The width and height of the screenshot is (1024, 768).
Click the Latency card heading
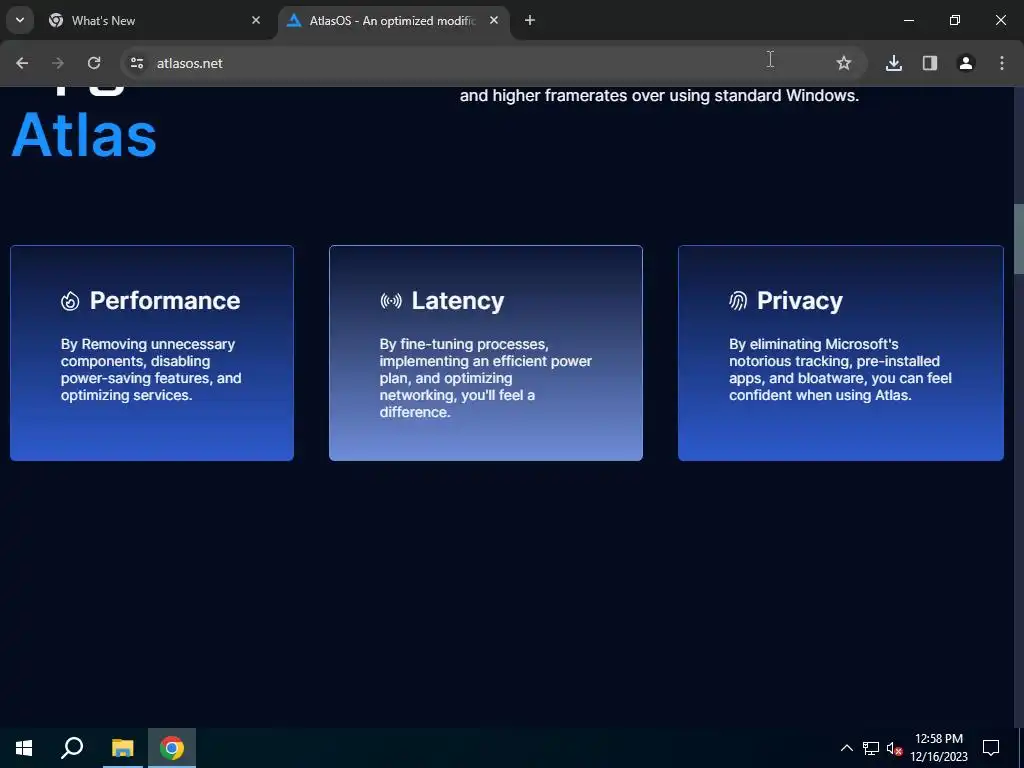[457, 301]
